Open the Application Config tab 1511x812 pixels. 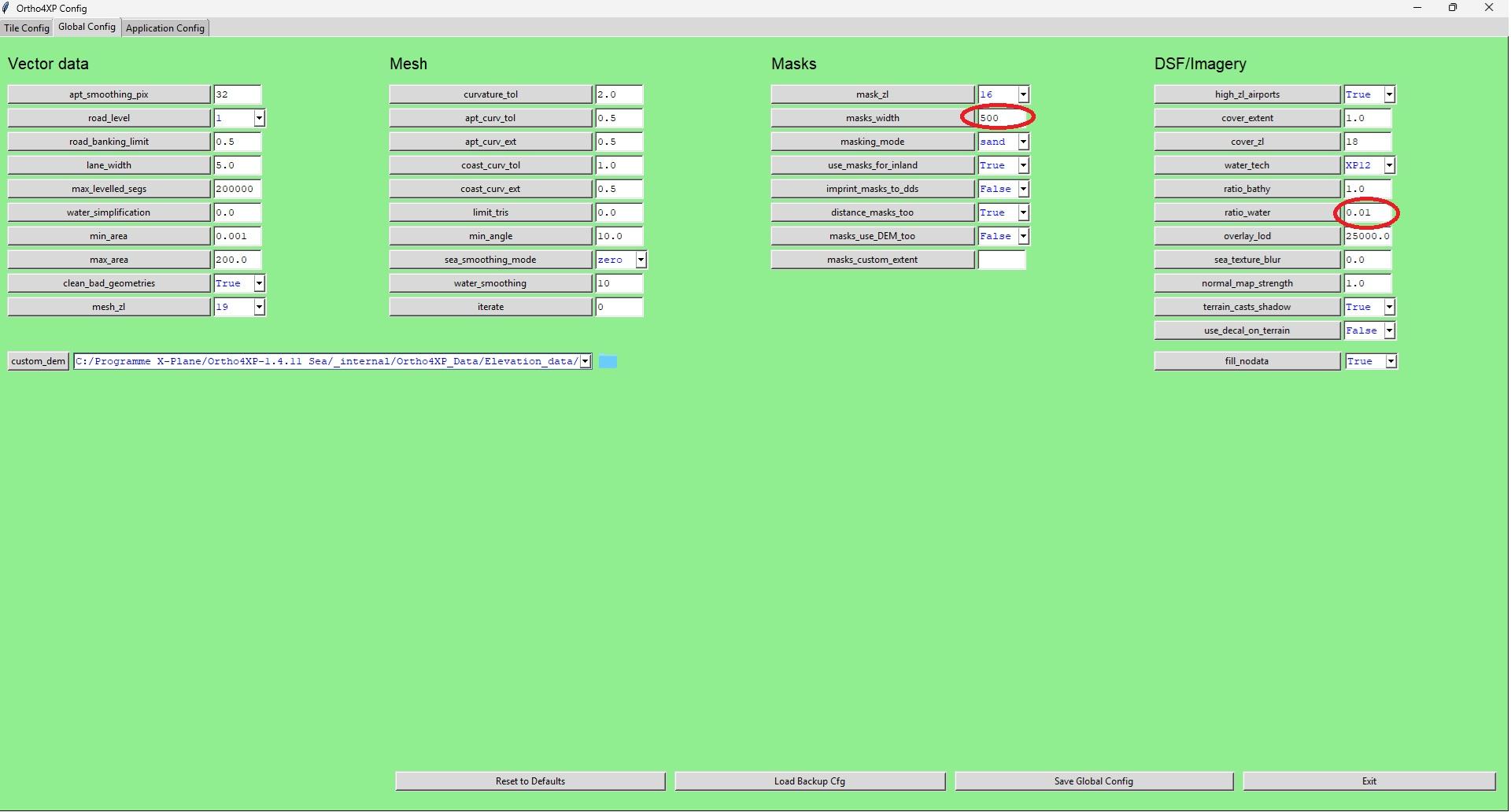click(165, 28)
